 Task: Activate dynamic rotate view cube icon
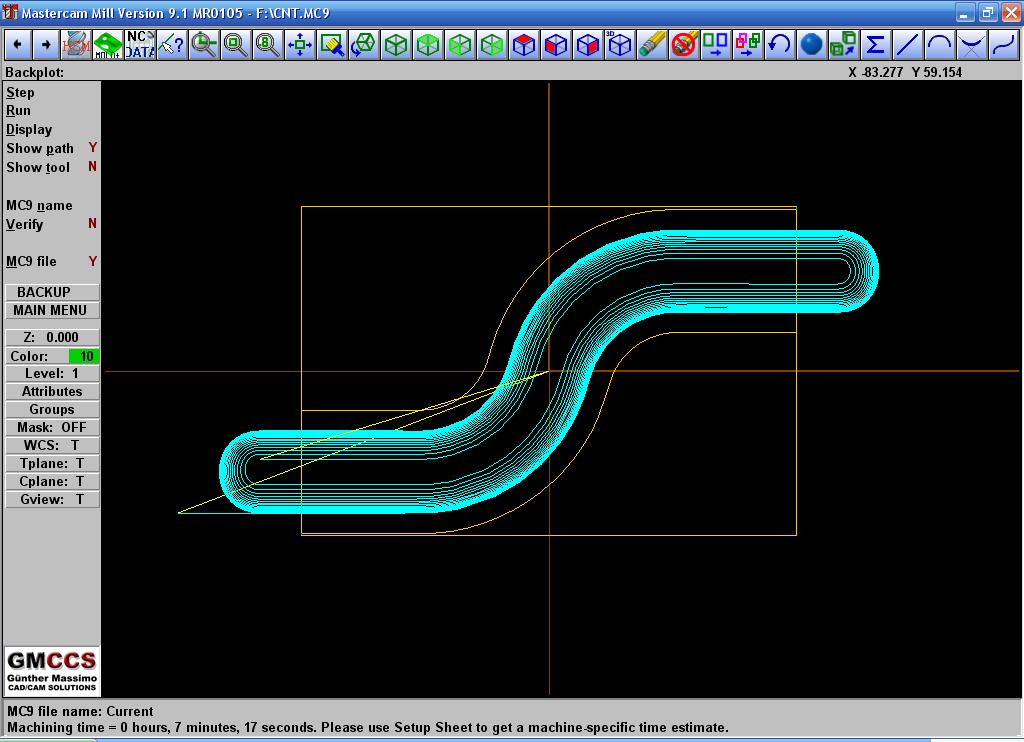pyautogui.click(x=364, y=44)
